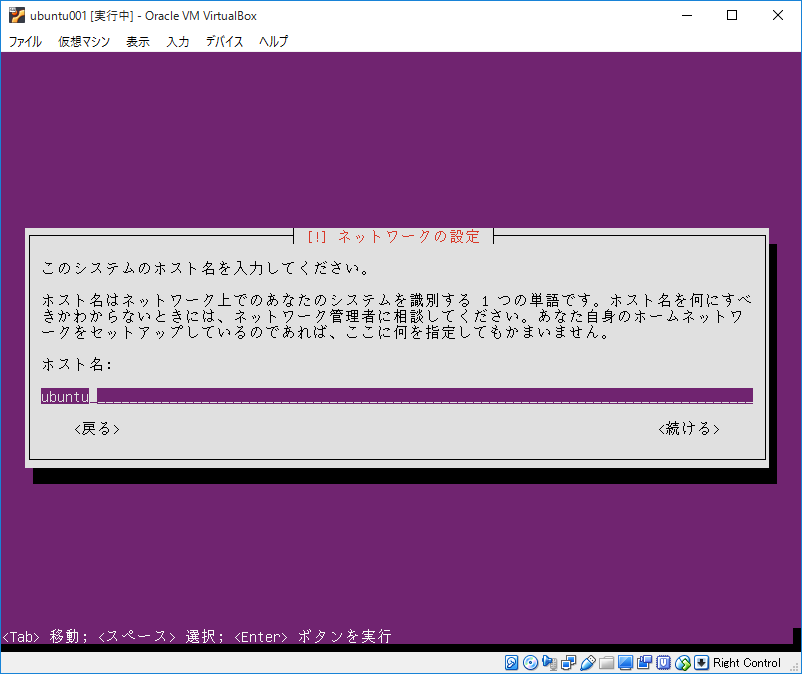Open the USB devices status icon
802x674 pixels.
pos(586,662)
